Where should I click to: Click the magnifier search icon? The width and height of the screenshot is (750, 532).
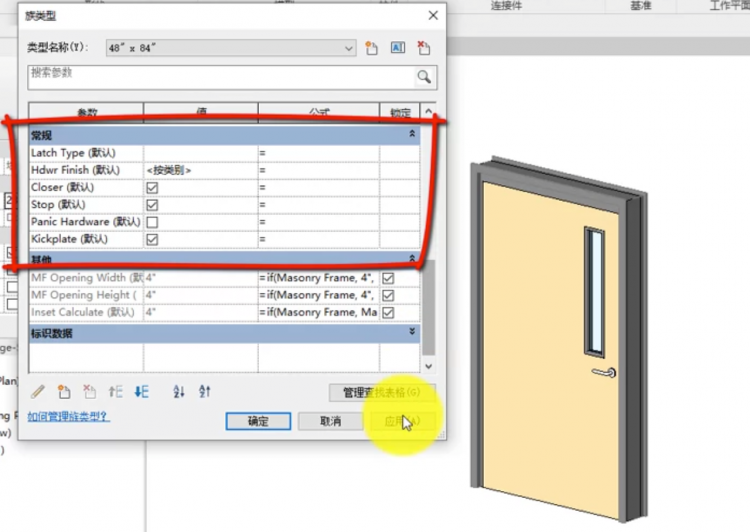pyautogui.click(x=424, y=77)
